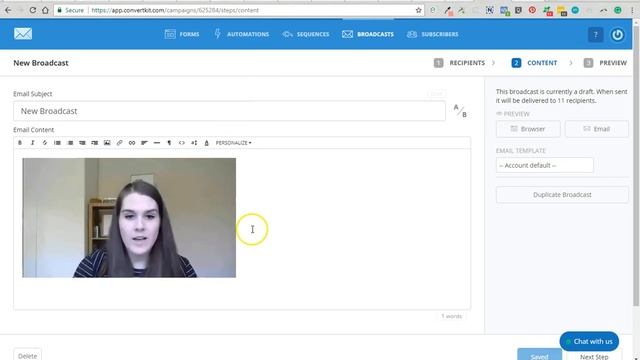Click the Email Subject input field
The width and height of the screenshot is (640, 360).
point(229,111)
